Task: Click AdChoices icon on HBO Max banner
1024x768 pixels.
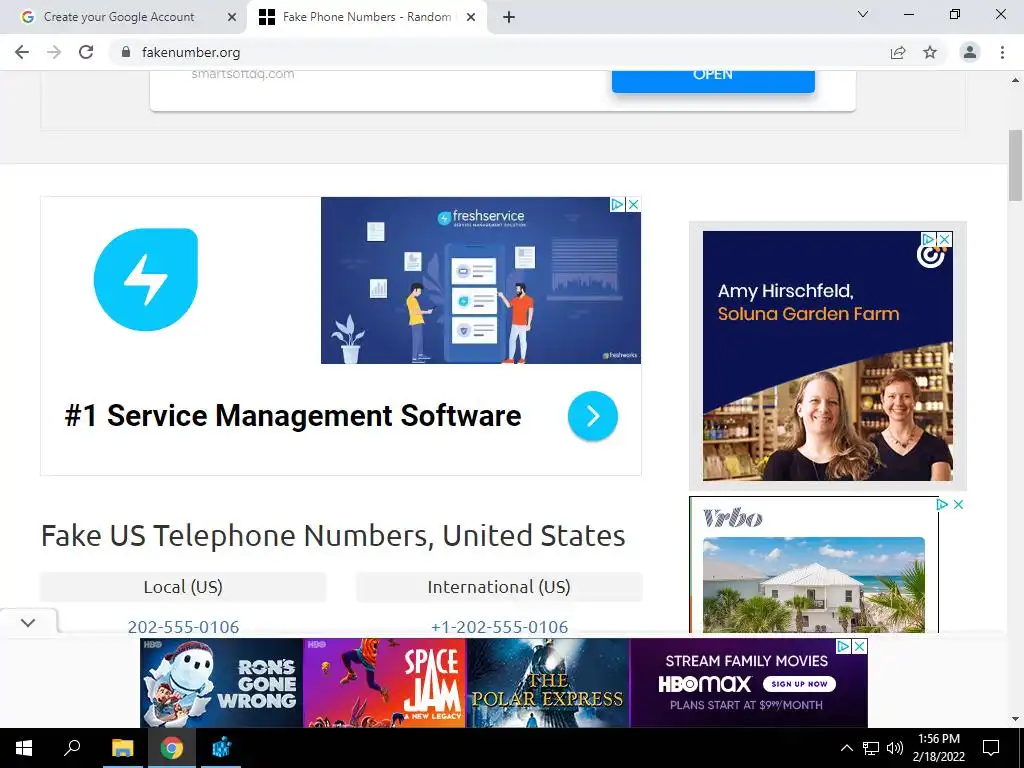Action: (844, 646)
